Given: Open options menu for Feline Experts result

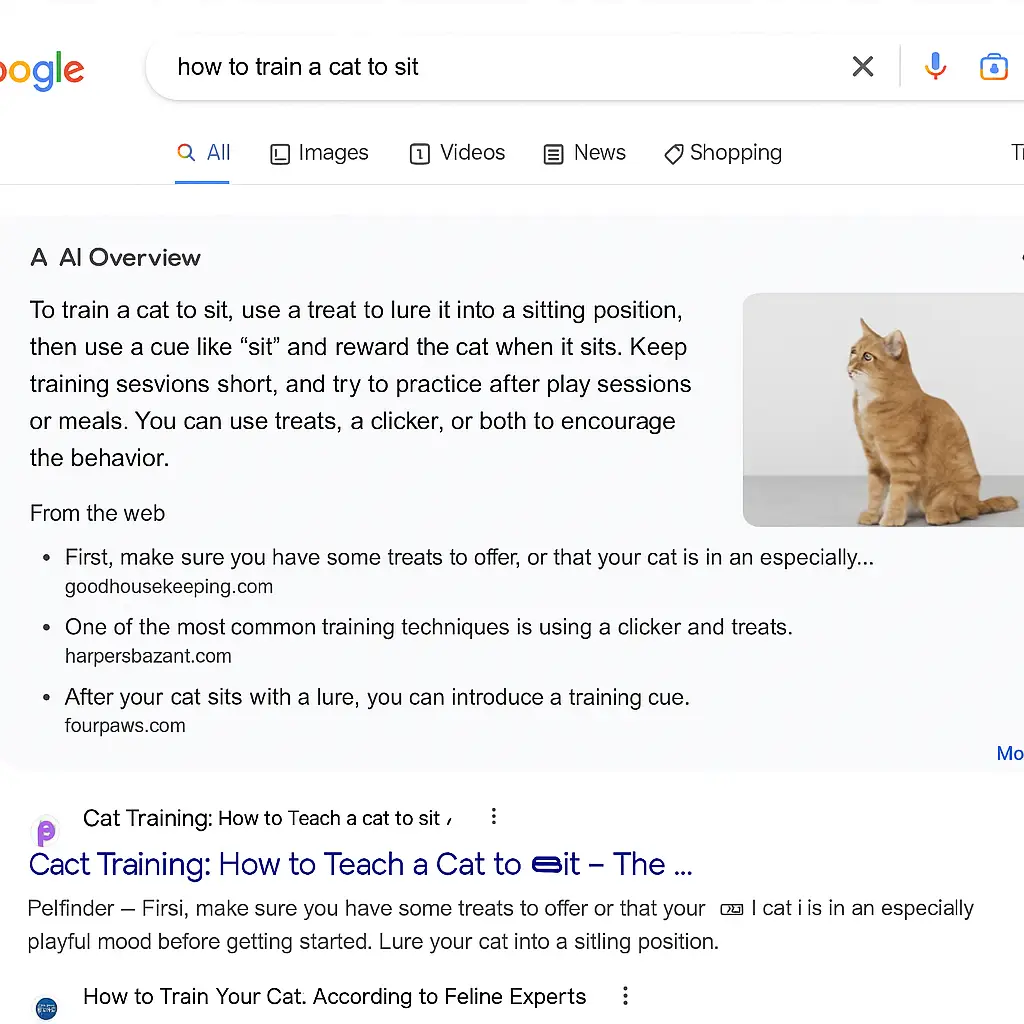Looking at the screenshot, I should coord(625,996).
